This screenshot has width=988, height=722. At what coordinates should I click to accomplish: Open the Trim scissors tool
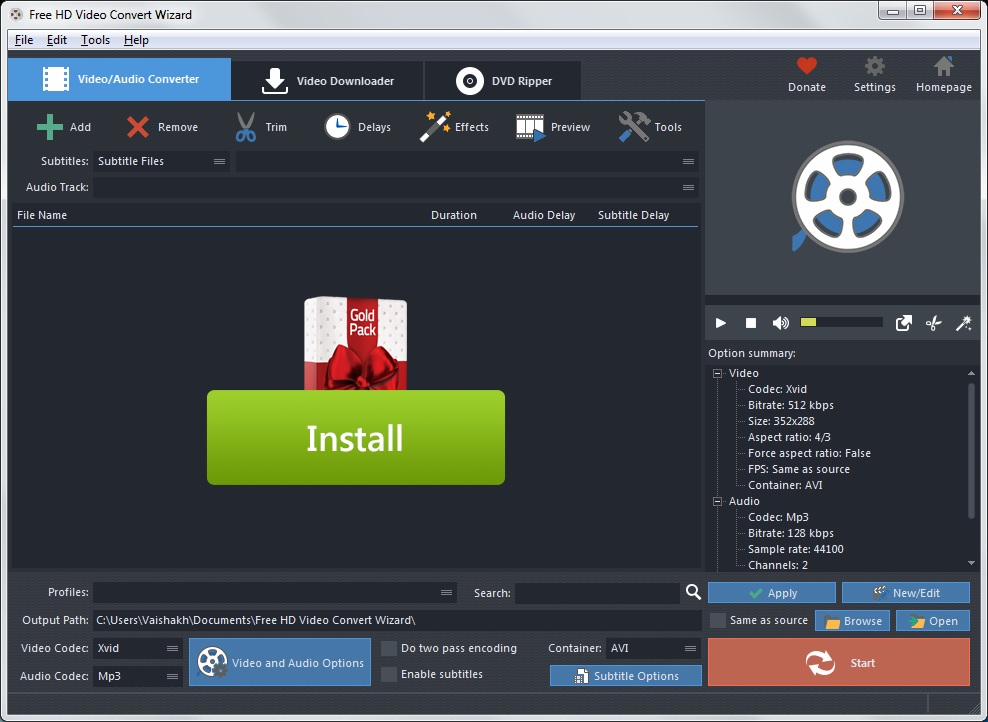(x=246, y=127)
